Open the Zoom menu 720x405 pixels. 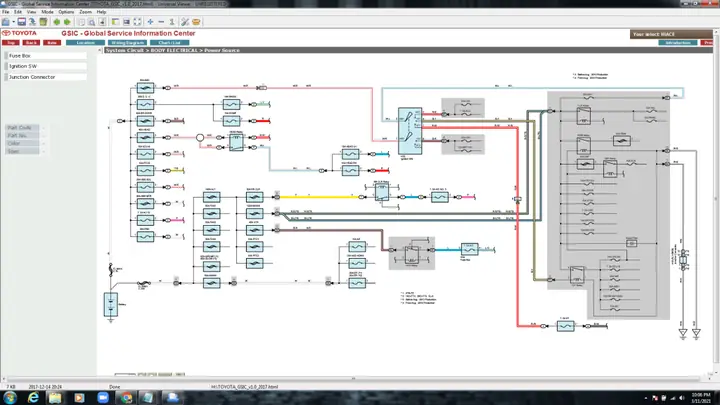tap(85, 12)
